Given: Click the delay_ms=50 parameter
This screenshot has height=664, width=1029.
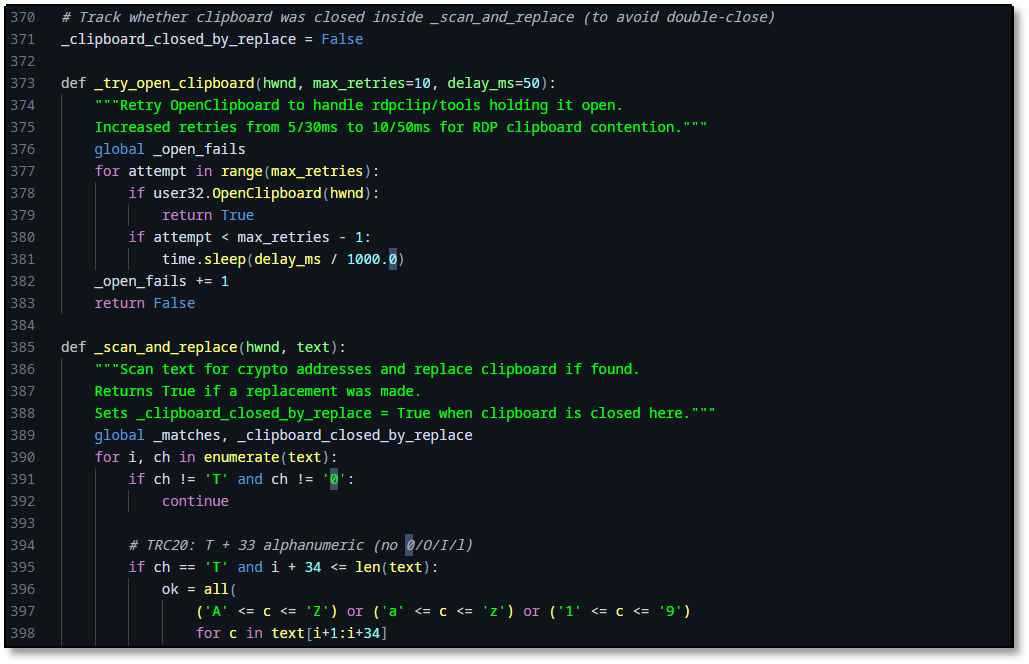Looking at the screenshot, I should click(494, 83).
